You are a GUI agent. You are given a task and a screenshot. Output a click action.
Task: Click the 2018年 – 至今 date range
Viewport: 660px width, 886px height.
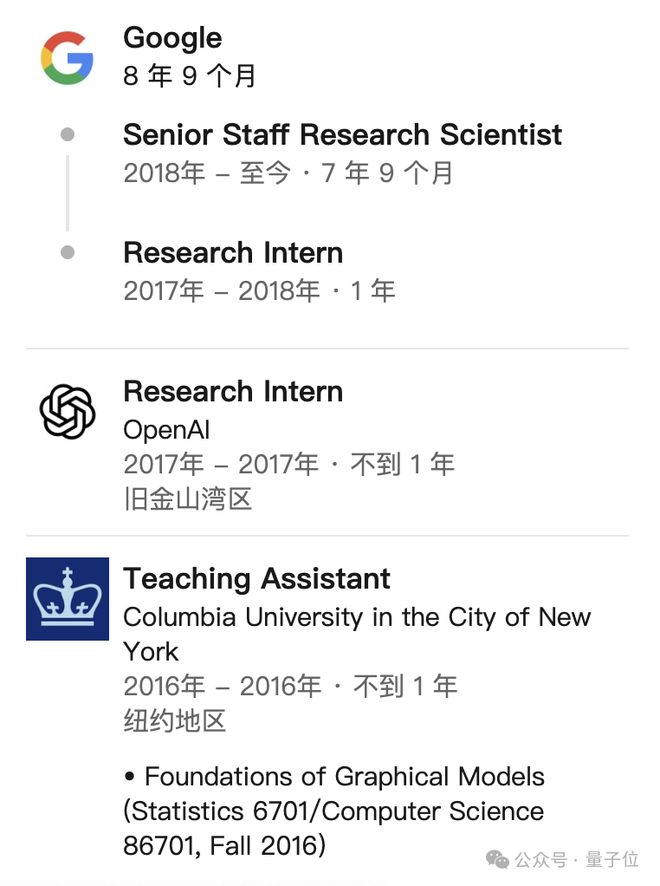[207, 173]
